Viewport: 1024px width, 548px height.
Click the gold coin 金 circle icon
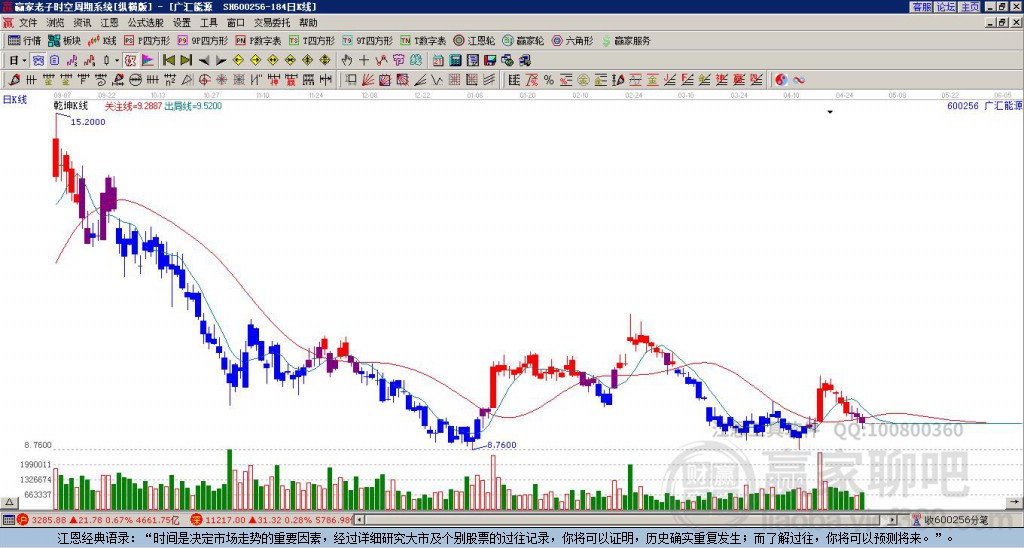click(x=583, y=80)
